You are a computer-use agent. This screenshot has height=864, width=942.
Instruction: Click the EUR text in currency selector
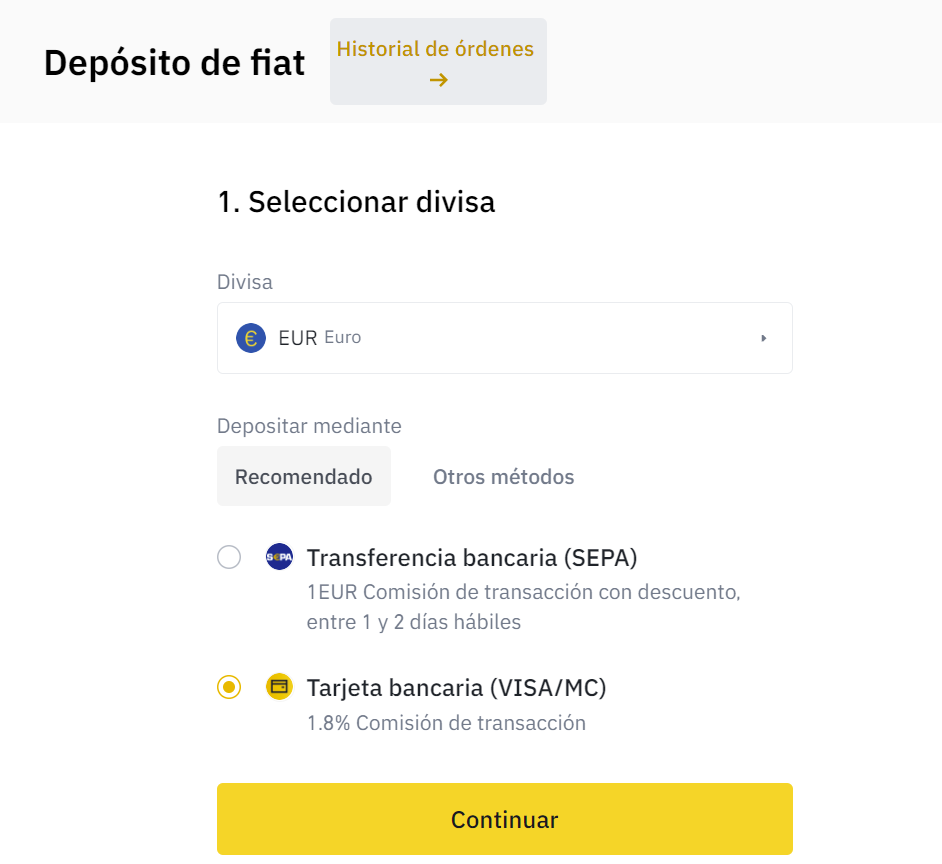click(x=297, y=338)
